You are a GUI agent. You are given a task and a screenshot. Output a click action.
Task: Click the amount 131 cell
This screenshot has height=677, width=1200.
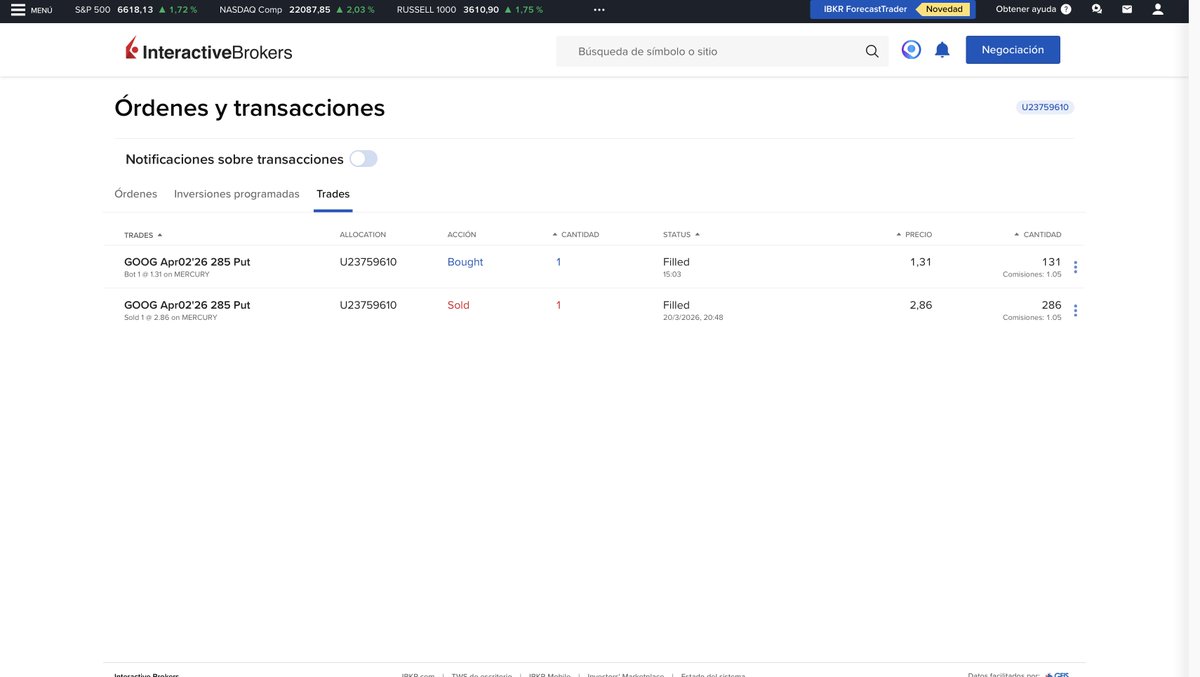1051,262
